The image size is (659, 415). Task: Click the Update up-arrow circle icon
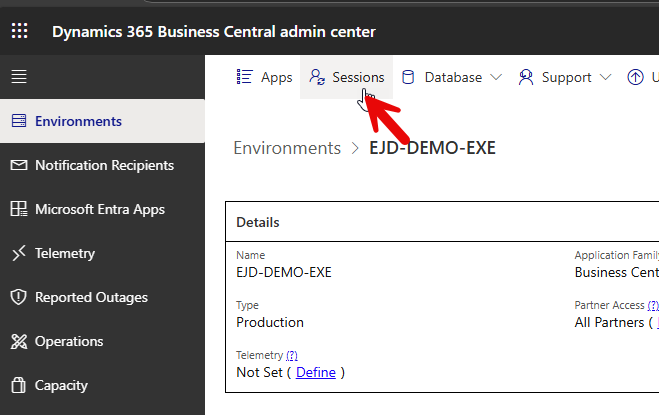635,77
